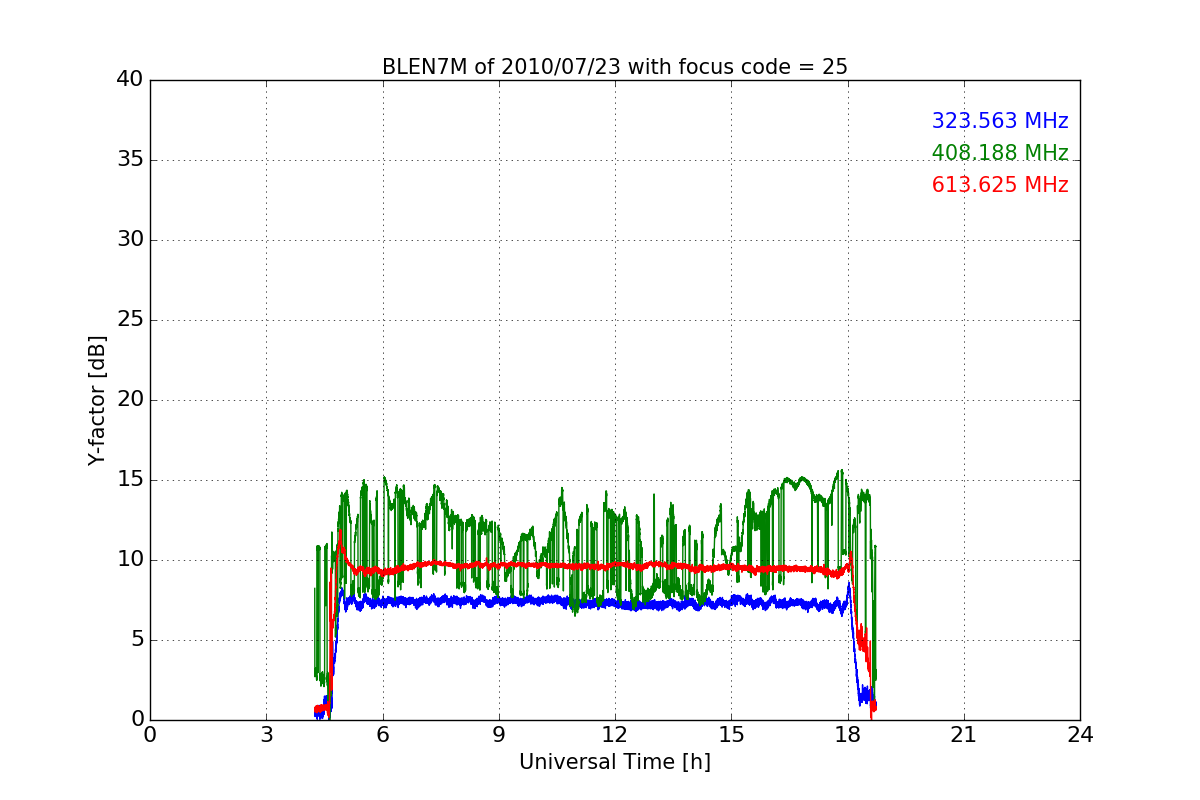The image size is (1200, 800).
Task: Click x-axis tick value 3
Action: point(266,735)
